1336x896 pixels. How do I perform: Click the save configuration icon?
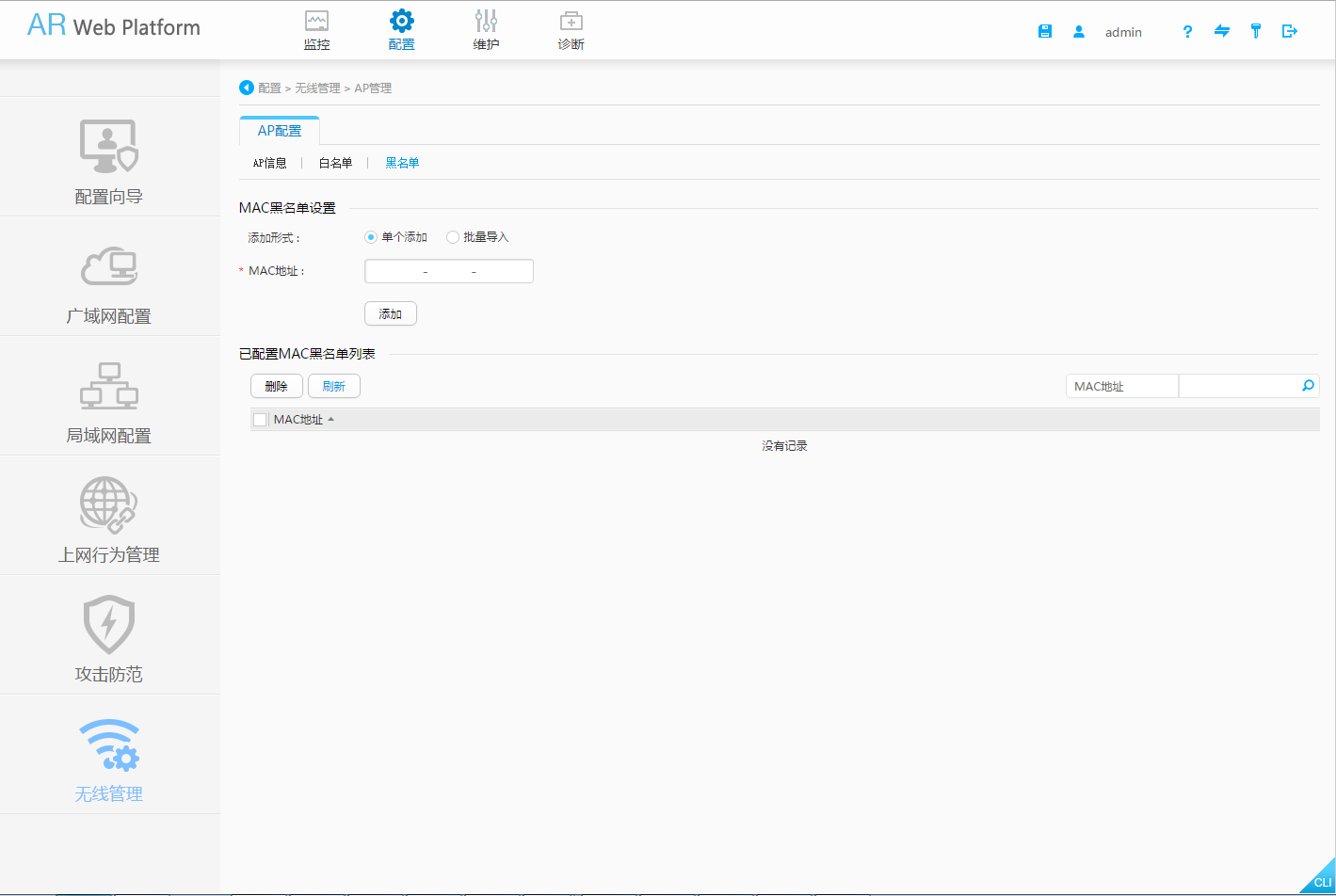pyautogui.click(x=1045, y=30)
